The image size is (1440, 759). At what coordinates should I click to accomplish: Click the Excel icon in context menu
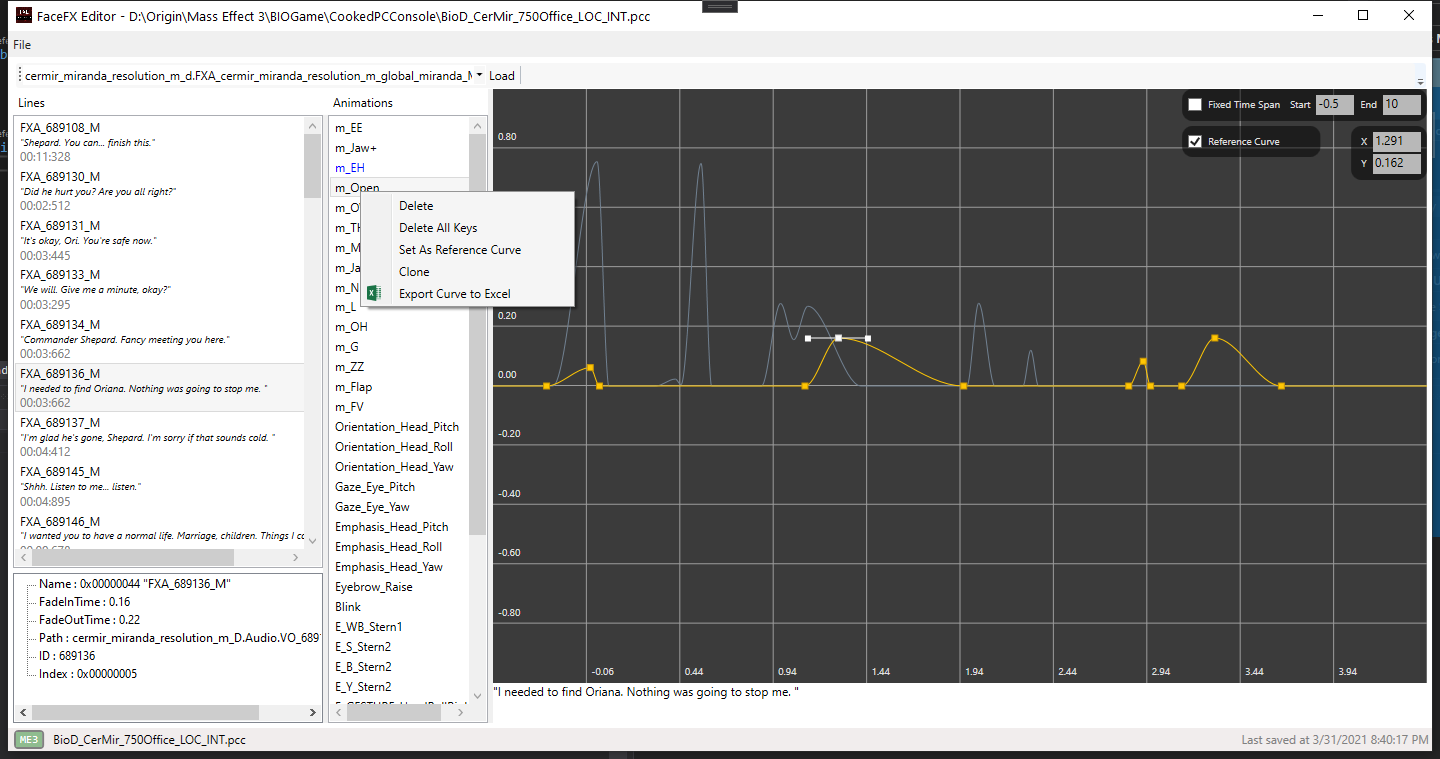coord(374,293)
